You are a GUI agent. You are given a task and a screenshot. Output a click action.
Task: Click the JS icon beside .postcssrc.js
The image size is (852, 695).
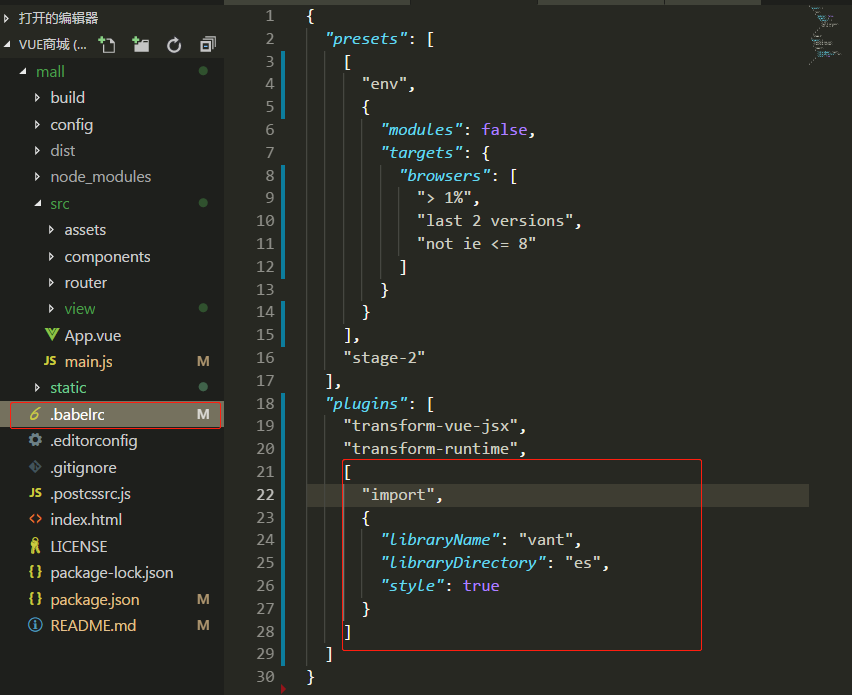35,493
